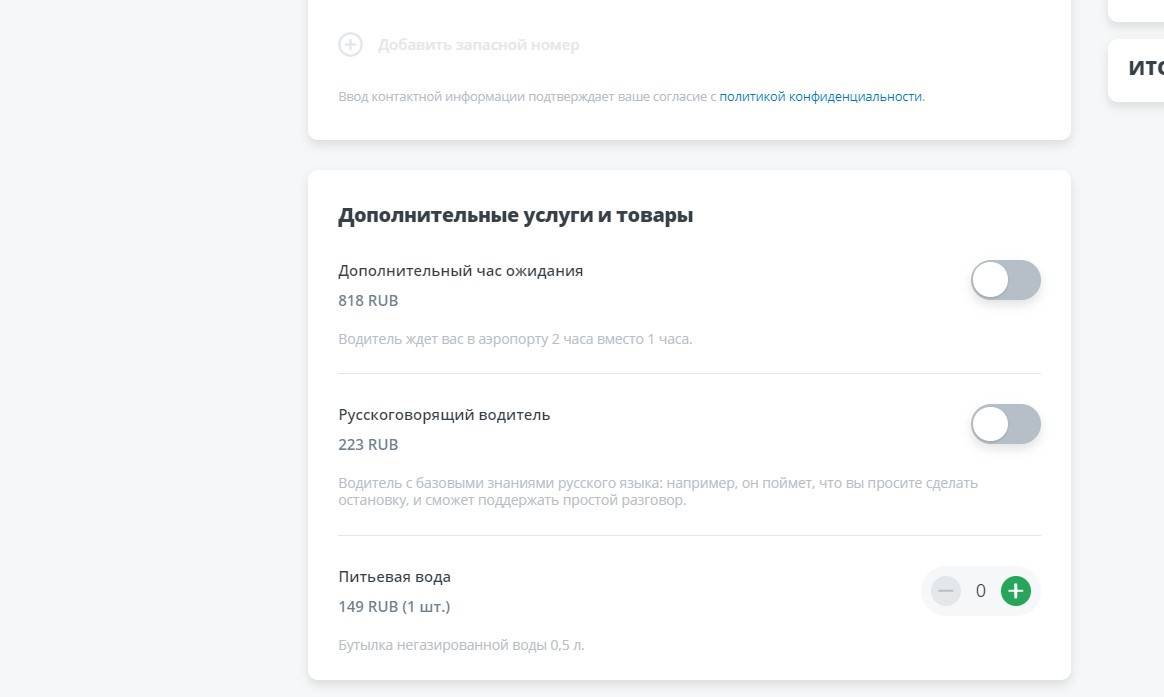Click the drinking water quantity value 0
This screenshot has height=697, width=1164.
pos(980,591)
